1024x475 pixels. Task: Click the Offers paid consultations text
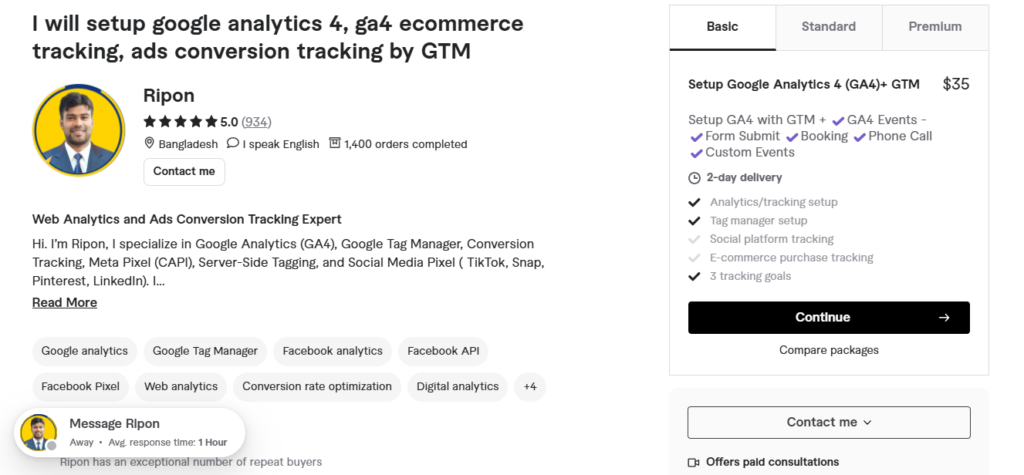click(x=772, y=462)
